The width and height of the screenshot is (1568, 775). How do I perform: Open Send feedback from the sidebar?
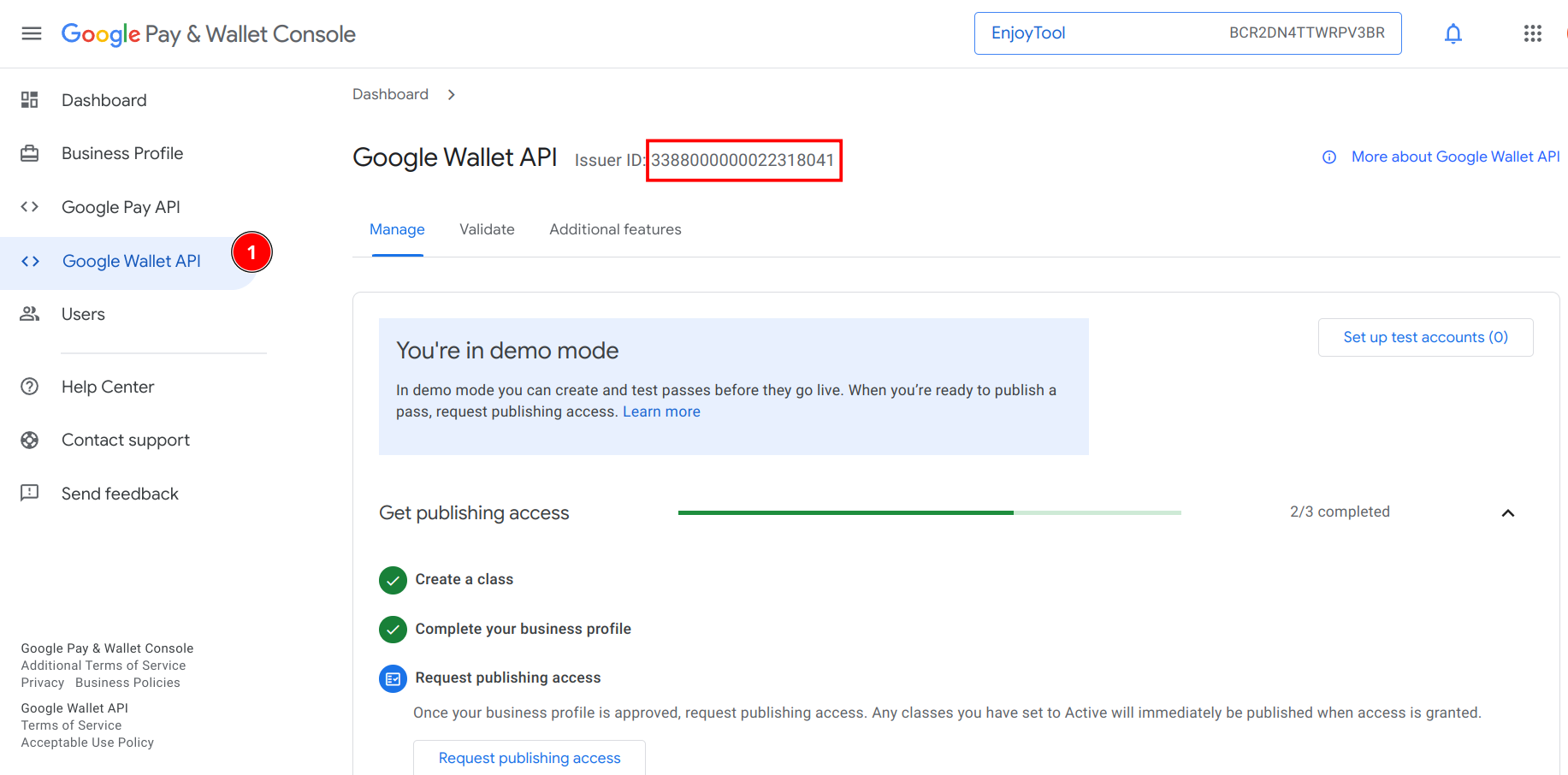120,494
